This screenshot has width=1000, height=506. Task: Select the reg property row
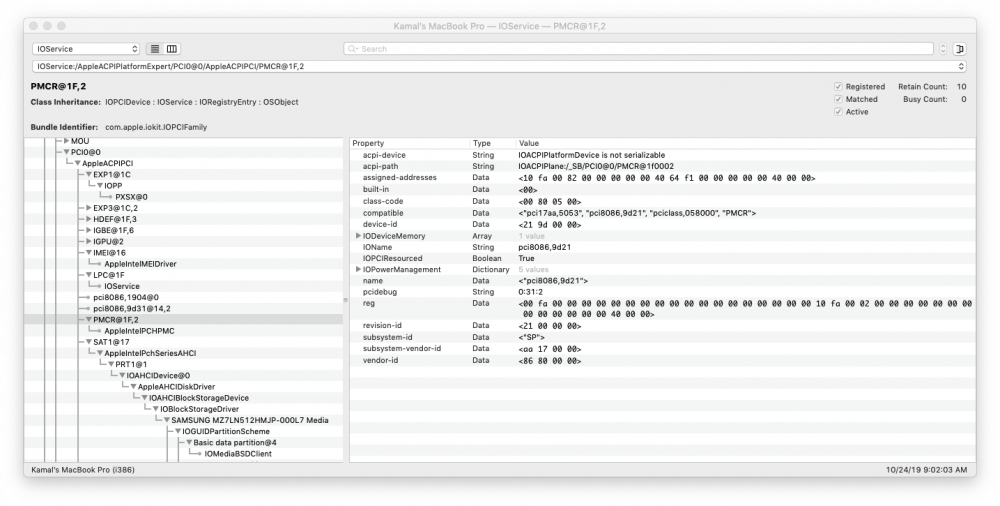tap(663, 309)
